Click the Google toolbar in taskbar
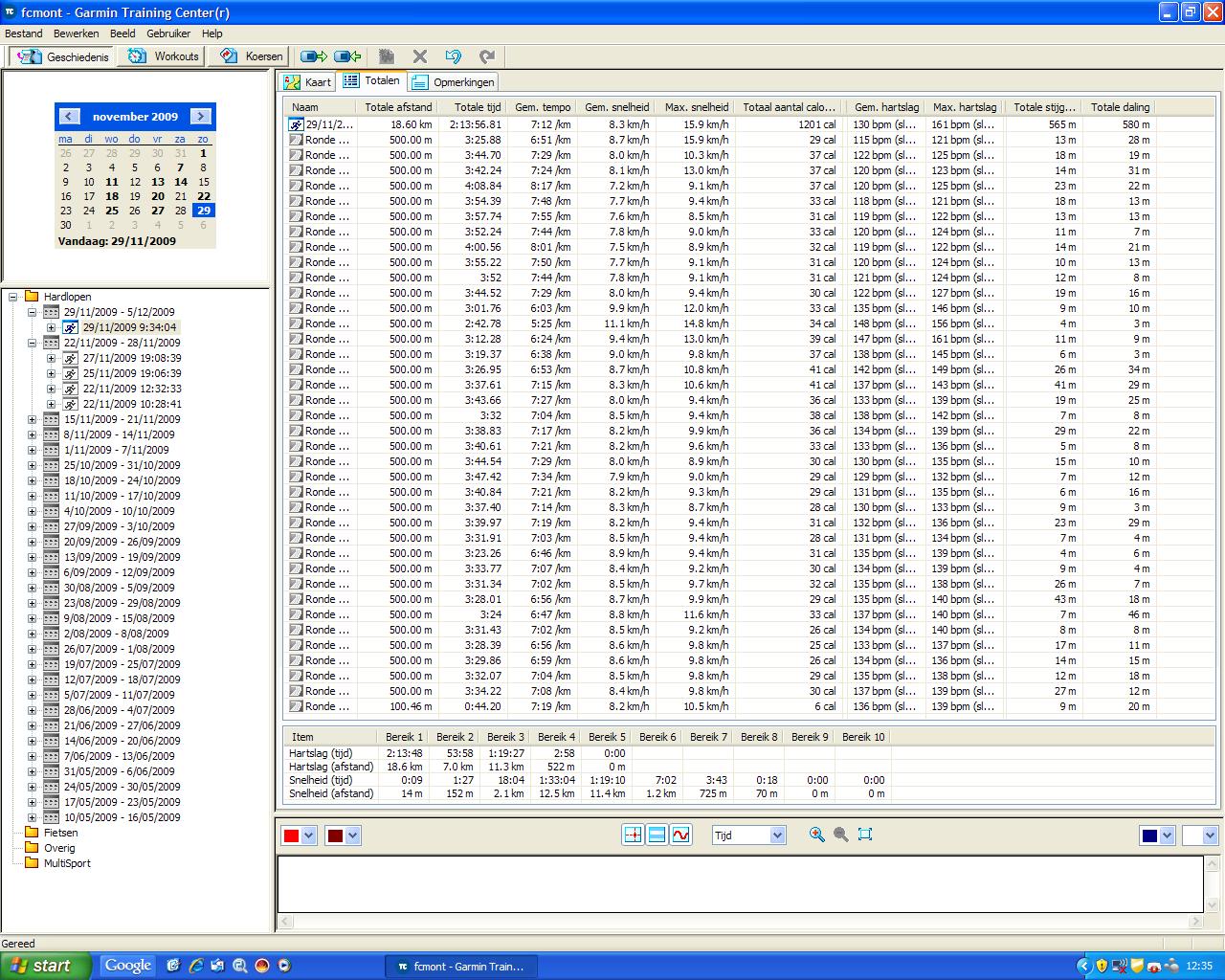The width and height of the screenshot is (1225, 980). pyautogui.click(x=128, y=966)
